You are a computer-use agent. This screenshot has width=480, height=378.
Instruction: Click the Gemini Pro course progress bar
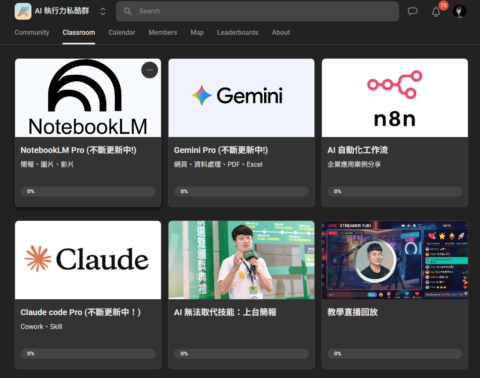pos(241,191)
